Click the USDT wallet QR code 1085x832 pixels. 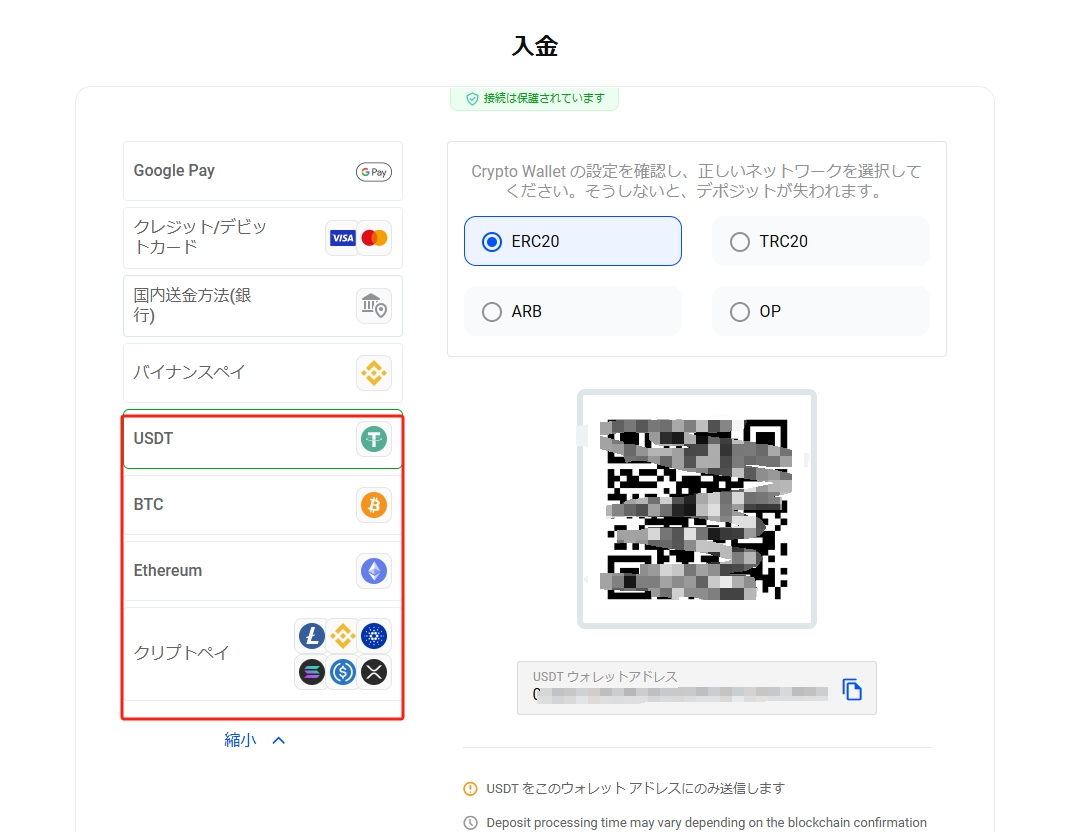[696, 509]
